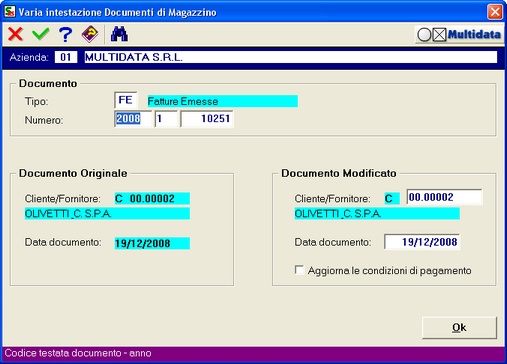Click original date 19/12/2008 in cyan
The height and width of the screenshot is (364, 507).
click(152, 243)
